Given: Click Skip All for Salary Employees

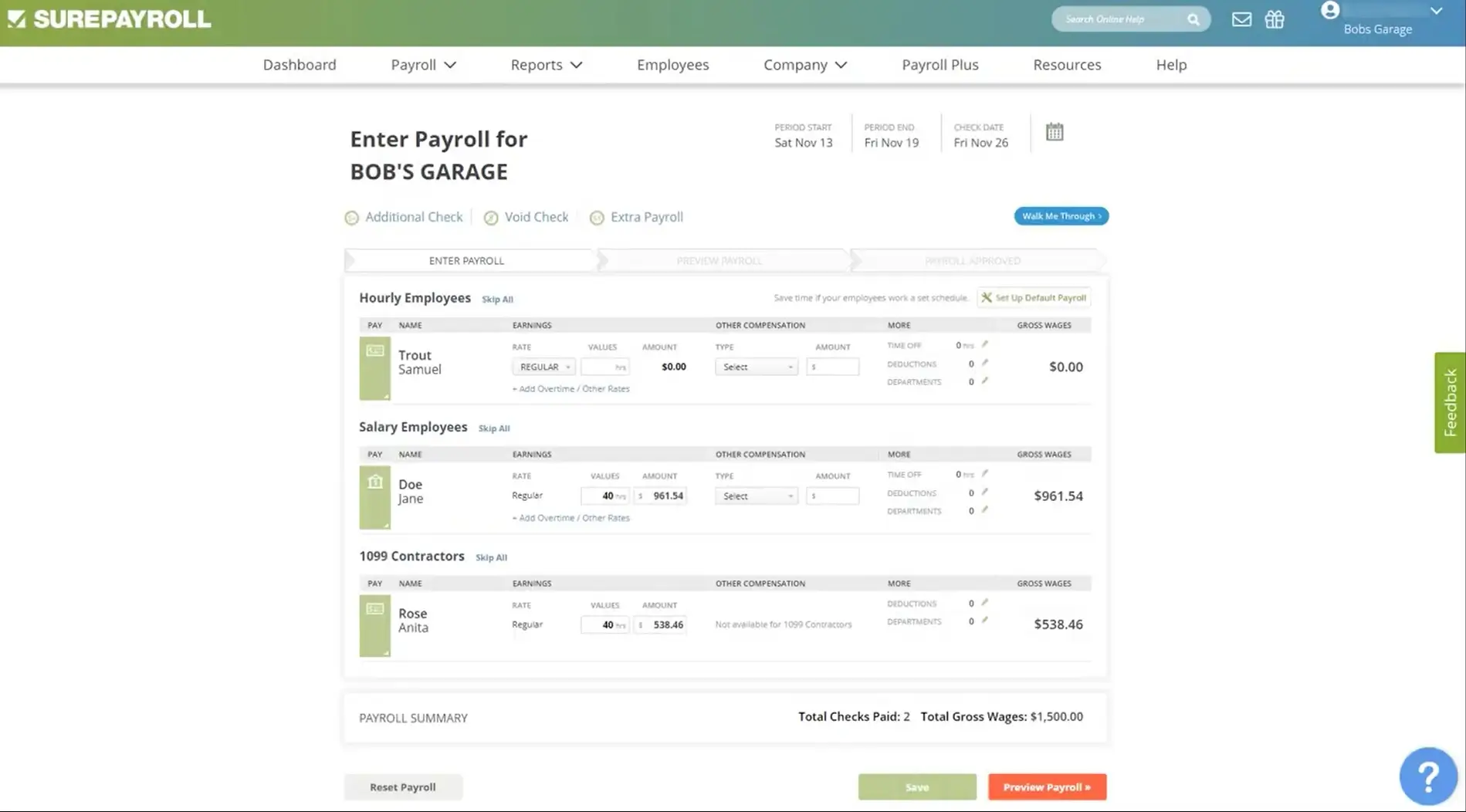Looking at the screenshot, I should pos(494,428).
